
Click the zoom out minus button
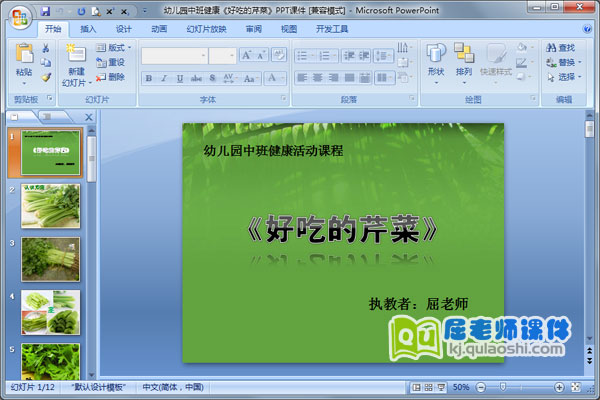[x=481, y=387]
